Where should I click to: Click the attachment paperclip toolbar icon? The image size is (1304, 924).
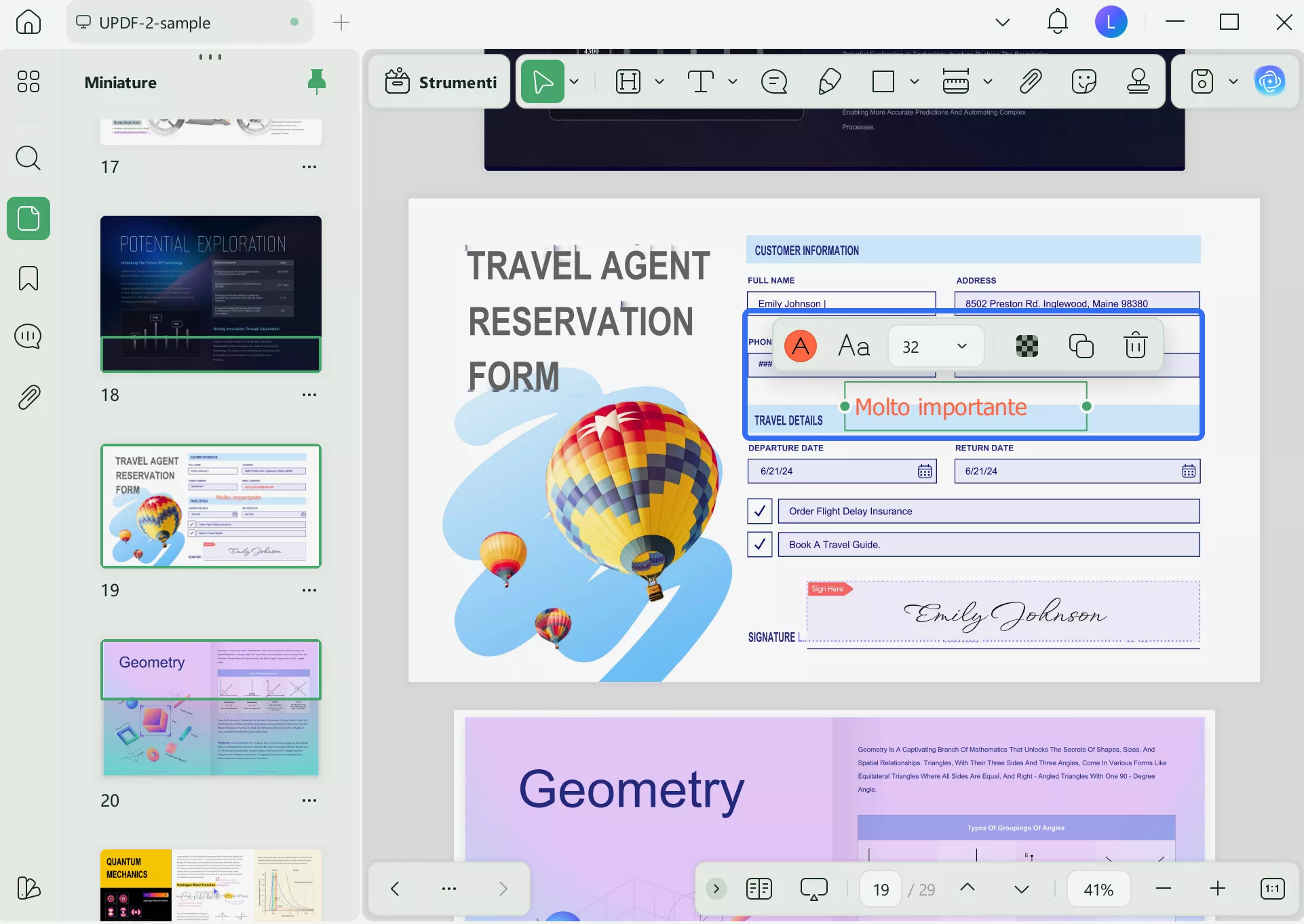(1030, 81)
